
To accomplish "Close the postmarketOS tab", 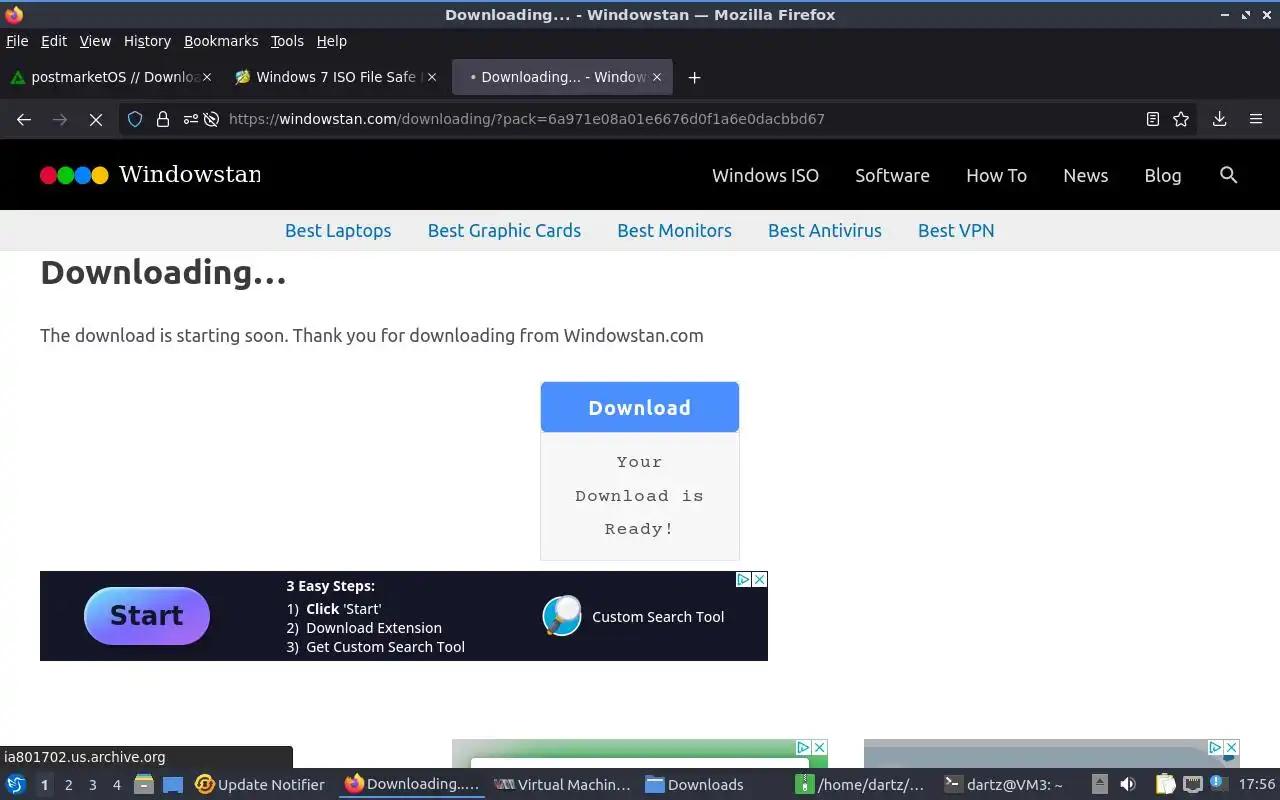I will click(207, 77).
